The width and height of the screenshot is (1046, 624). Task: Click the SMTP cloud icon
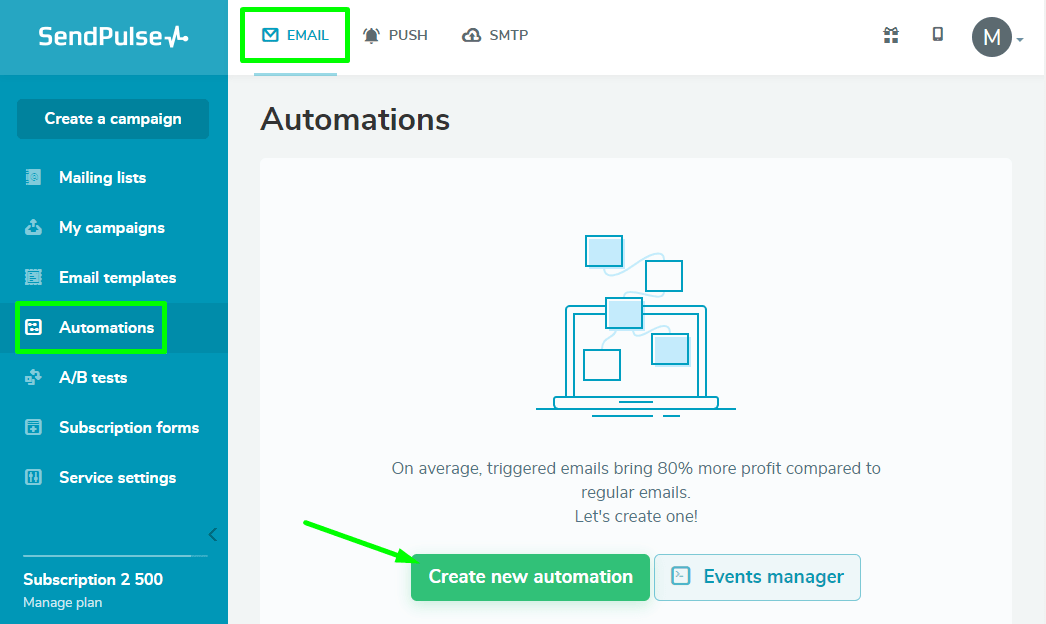click(471, 35)
